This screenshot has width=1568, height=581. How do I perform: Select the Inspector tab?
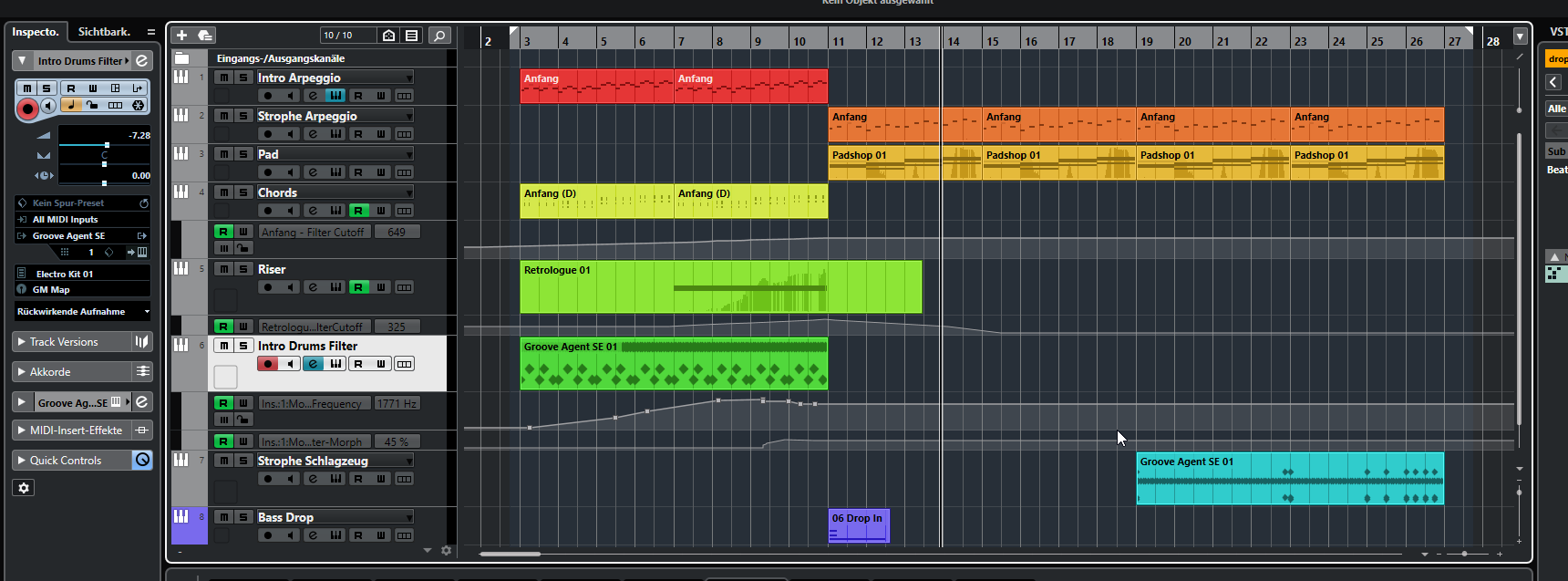point(36,32)
